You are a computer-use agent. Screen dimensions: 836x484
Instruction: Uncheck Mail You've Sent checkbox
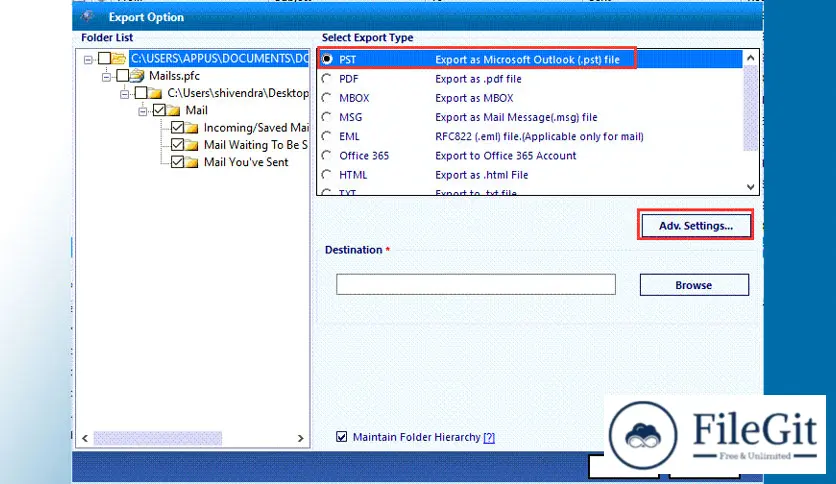point(178,162)
